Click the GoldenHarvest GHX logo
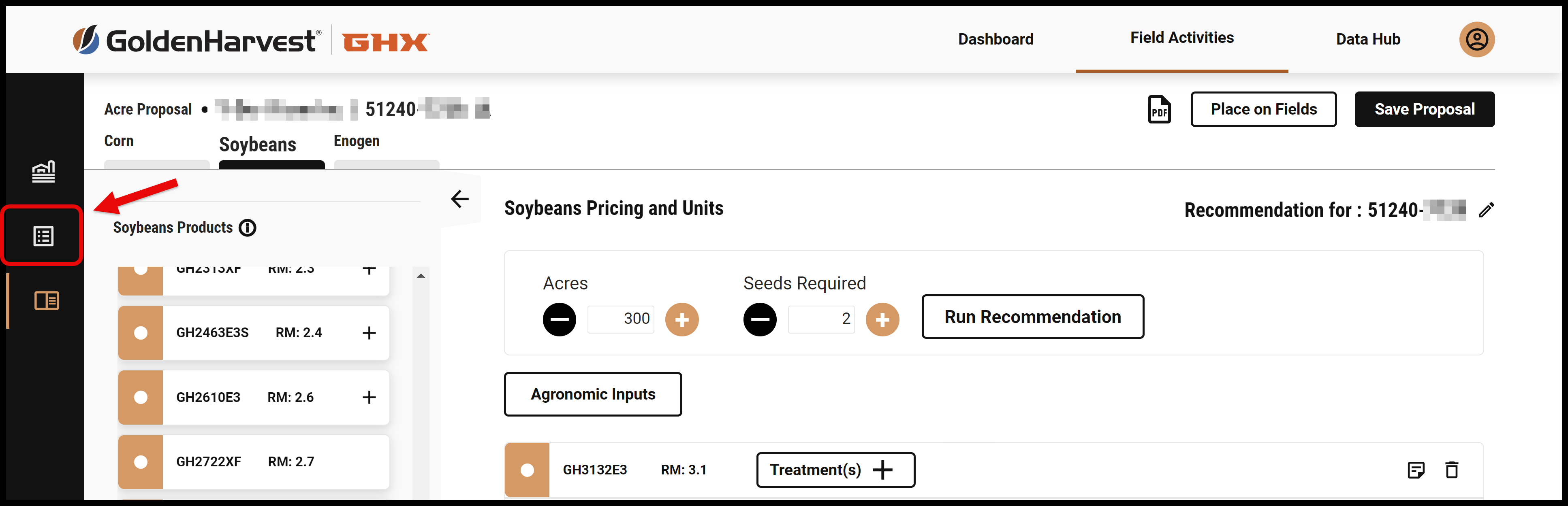Screen dimensions: 1568x506 (x=251, y=40)
